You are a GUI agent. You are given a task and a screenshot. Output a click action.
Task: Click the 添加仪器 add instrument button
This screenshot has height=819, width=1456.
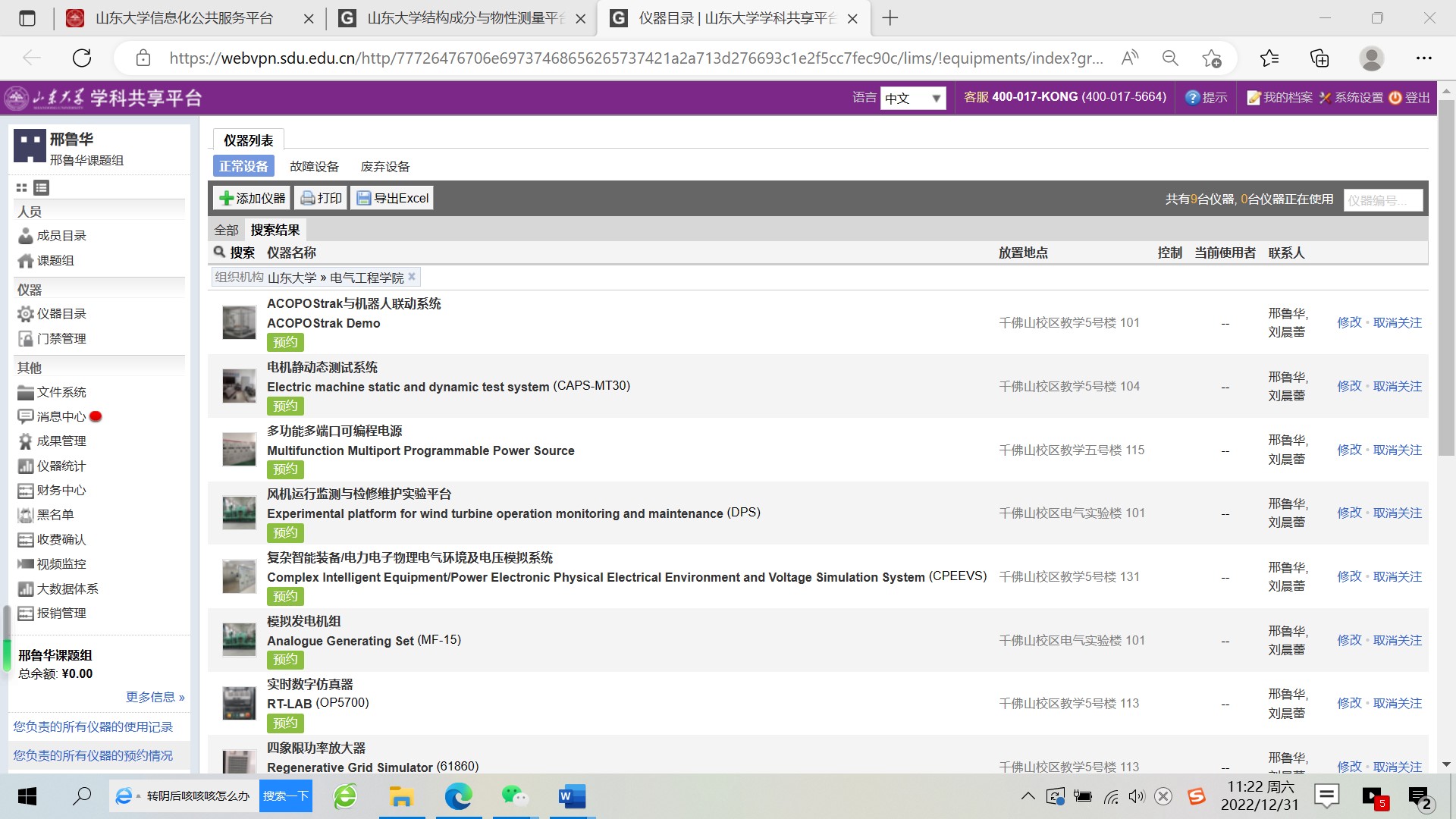point(253,199)
